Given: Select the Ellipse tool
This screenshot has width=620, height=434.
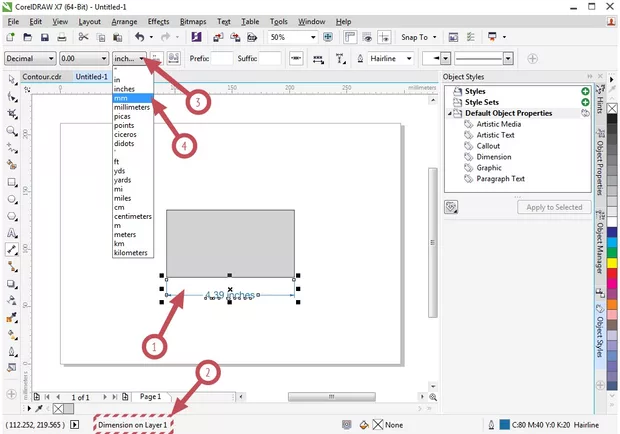Looking at the screenshot, I should click(x=12, y=199).
